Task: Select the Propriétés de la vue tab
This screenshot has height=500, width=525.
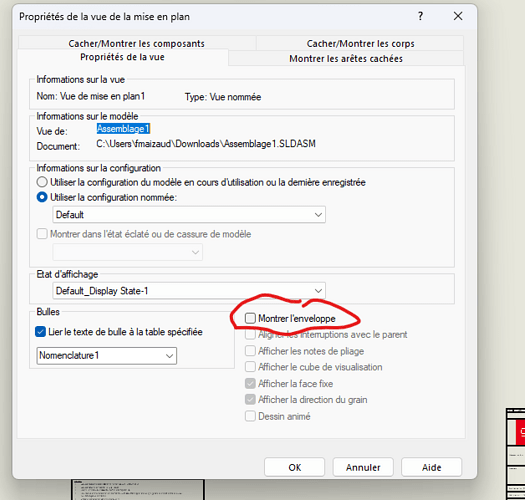Action: point(123,57)
